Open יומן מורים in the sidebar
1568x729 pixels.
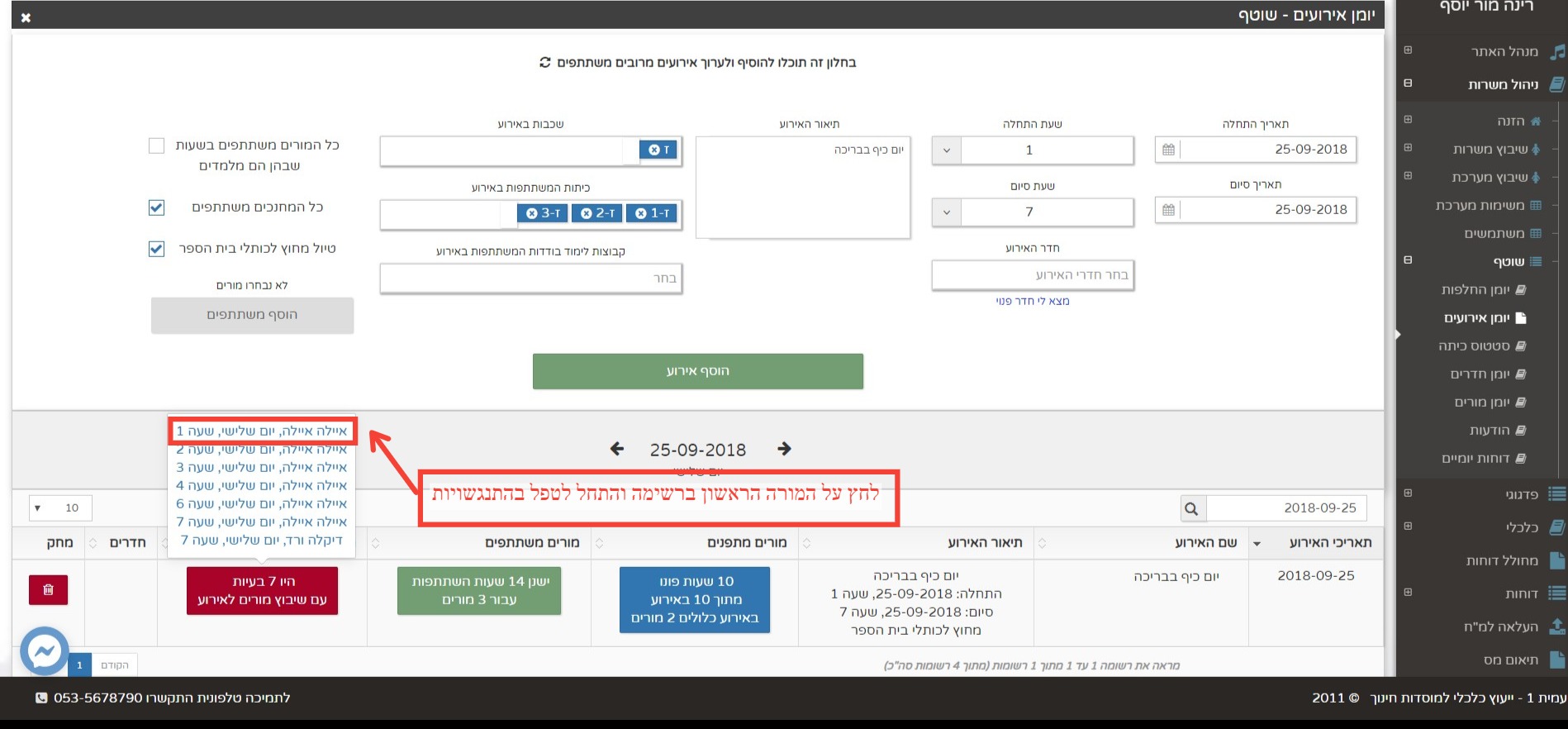1482,403
